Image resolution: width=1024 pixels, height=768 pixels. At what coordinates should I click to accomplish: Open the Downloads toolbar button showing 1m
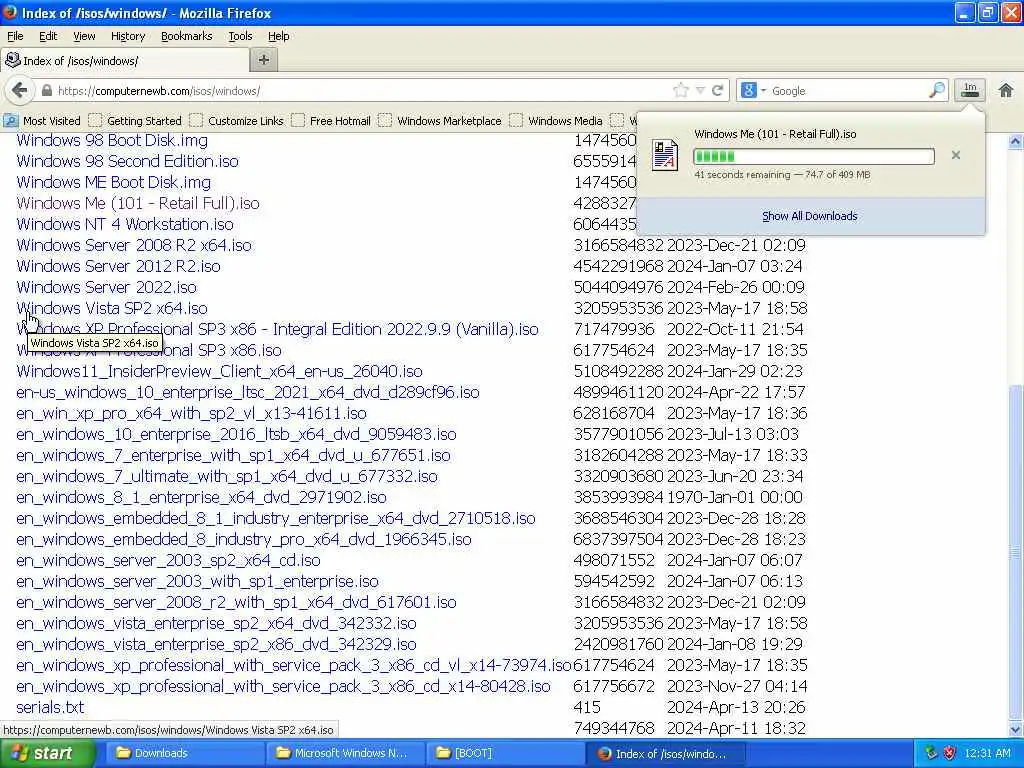970,90
